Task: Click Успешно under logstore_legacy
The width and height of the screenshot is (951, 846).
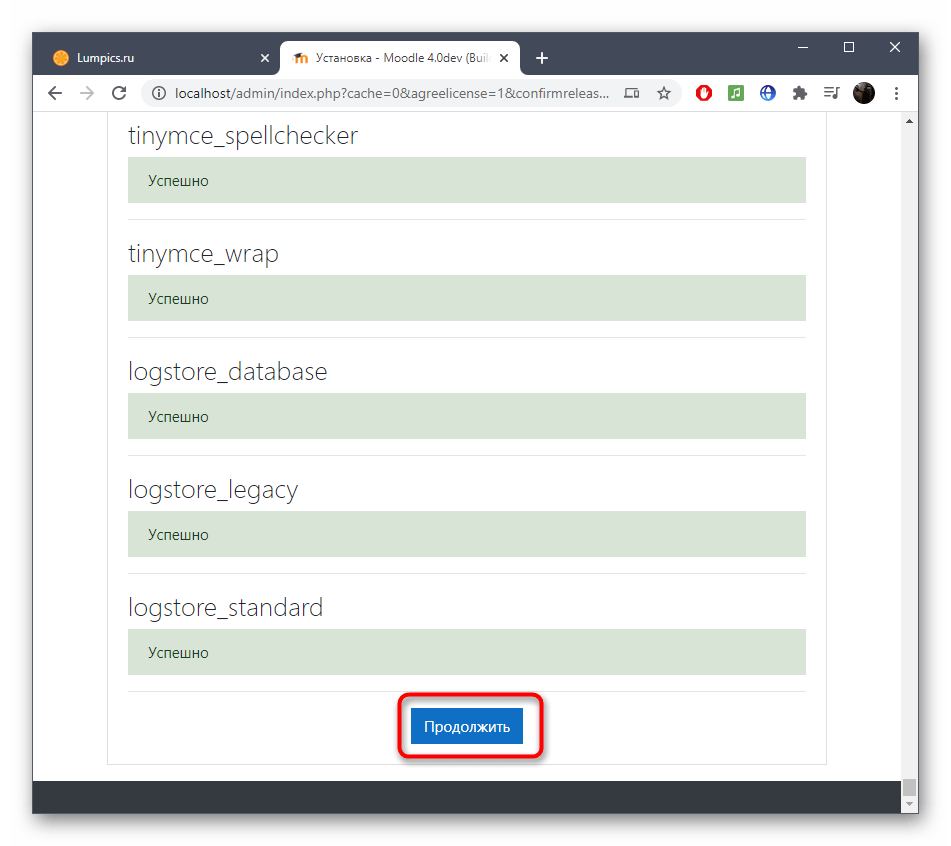Action: tap(178, 535)
